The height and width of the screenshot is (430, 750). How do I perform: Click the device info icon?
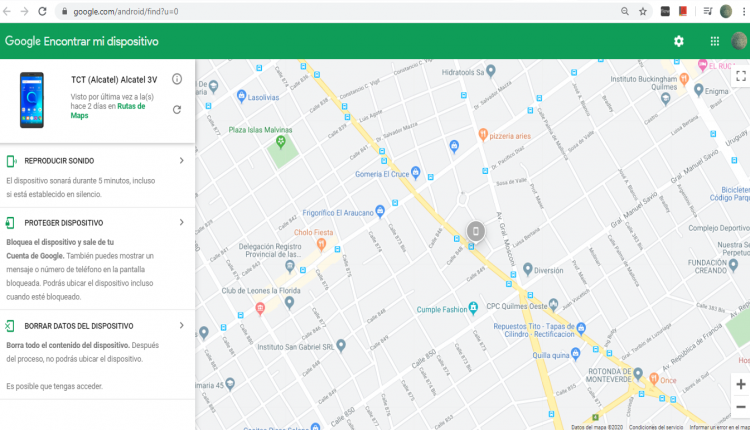click(177, 79)
